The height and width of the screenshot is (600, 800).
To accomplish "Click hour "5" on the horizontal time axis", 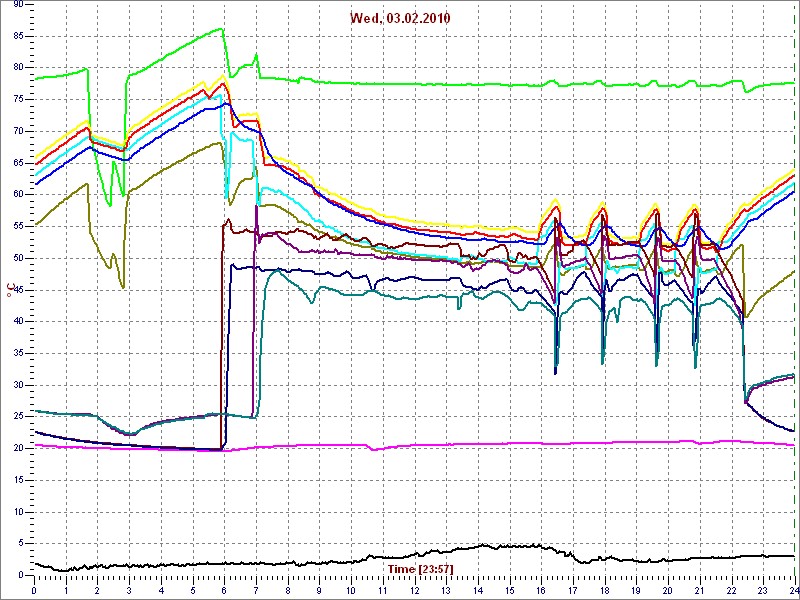I will coord(193,590).
